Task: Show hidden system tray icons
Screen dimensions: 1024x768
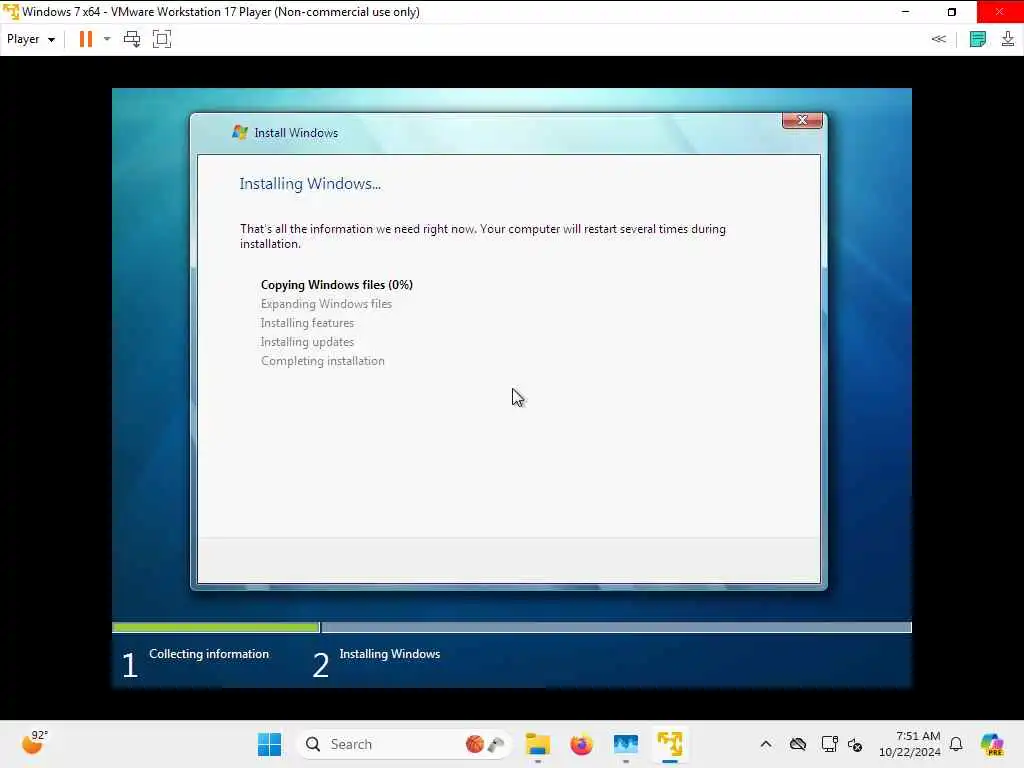Action: (766, 744)
